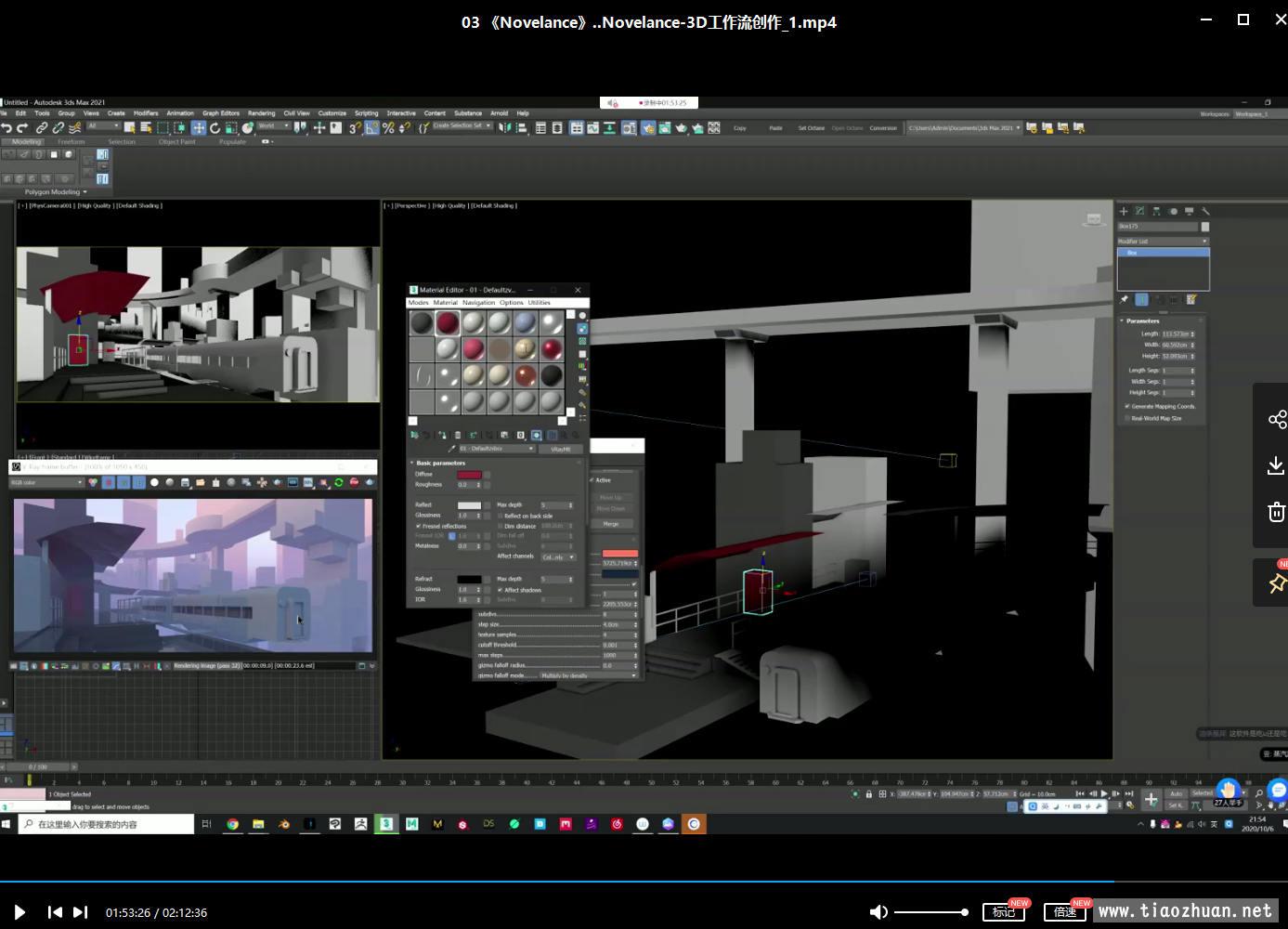Open the Rendering menu
1288x929 pixels.
pos(261,113)
